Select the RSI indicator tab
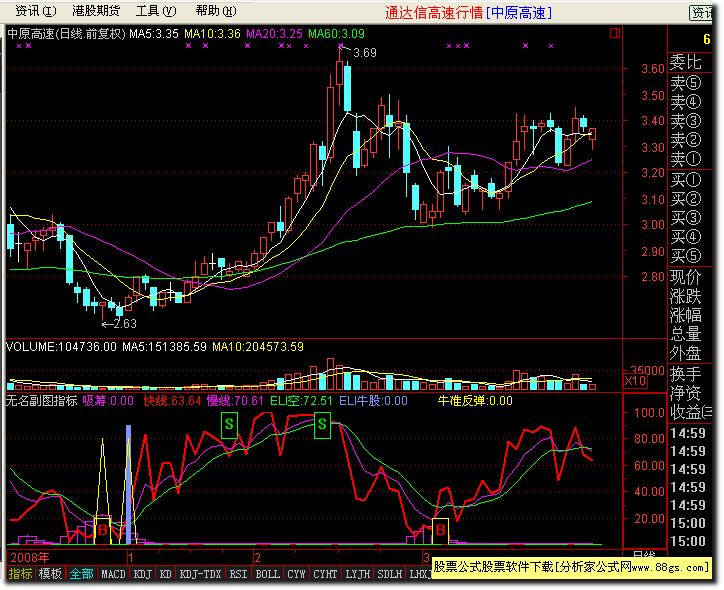Screen dimensions: 724x590 pyautogui.click(x=238, y=574)
